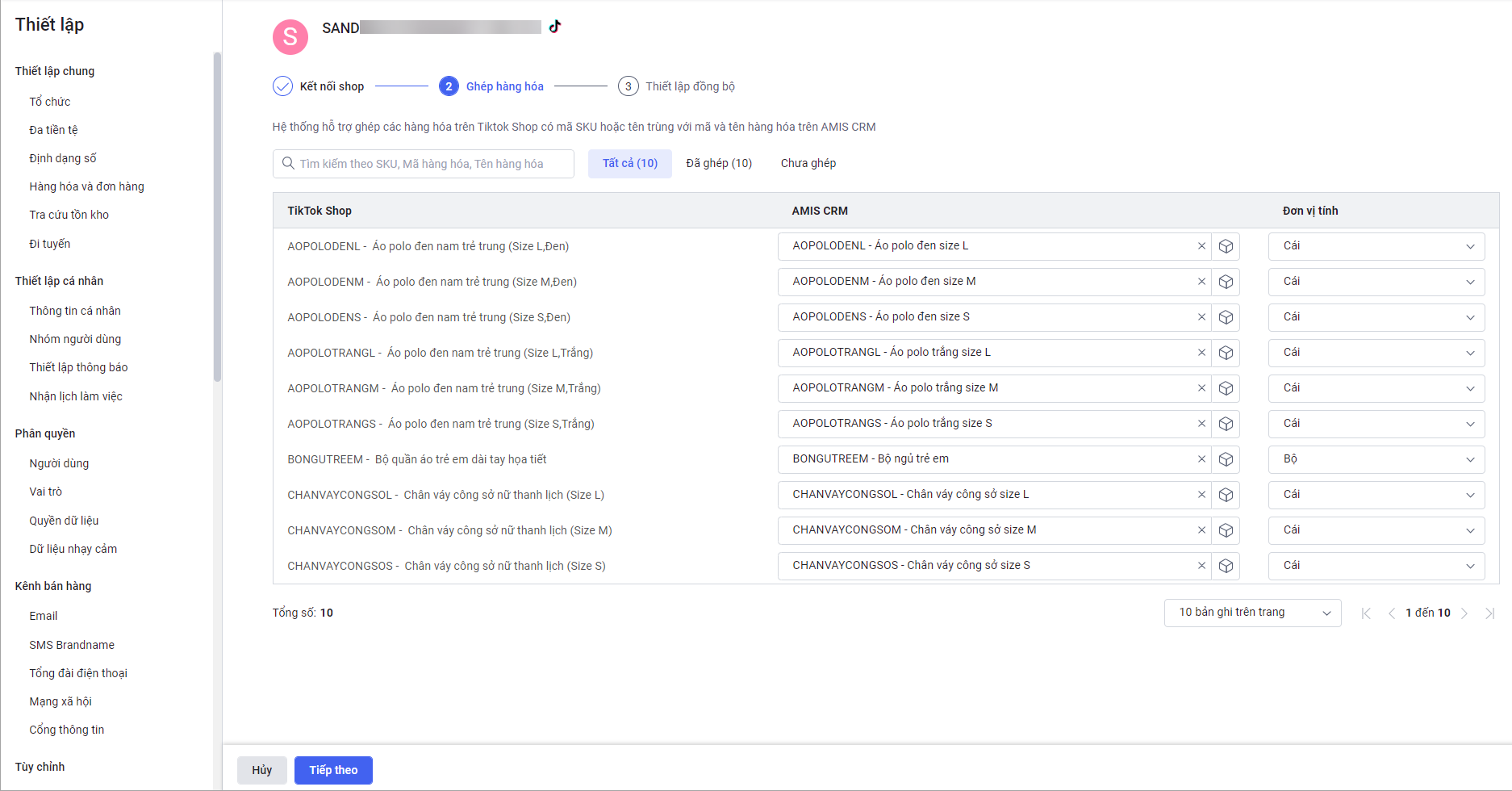This screenshot has height=791, width=1512.
Task: Open product picker box icon for AOPOLODENM
Action: 1226,282
